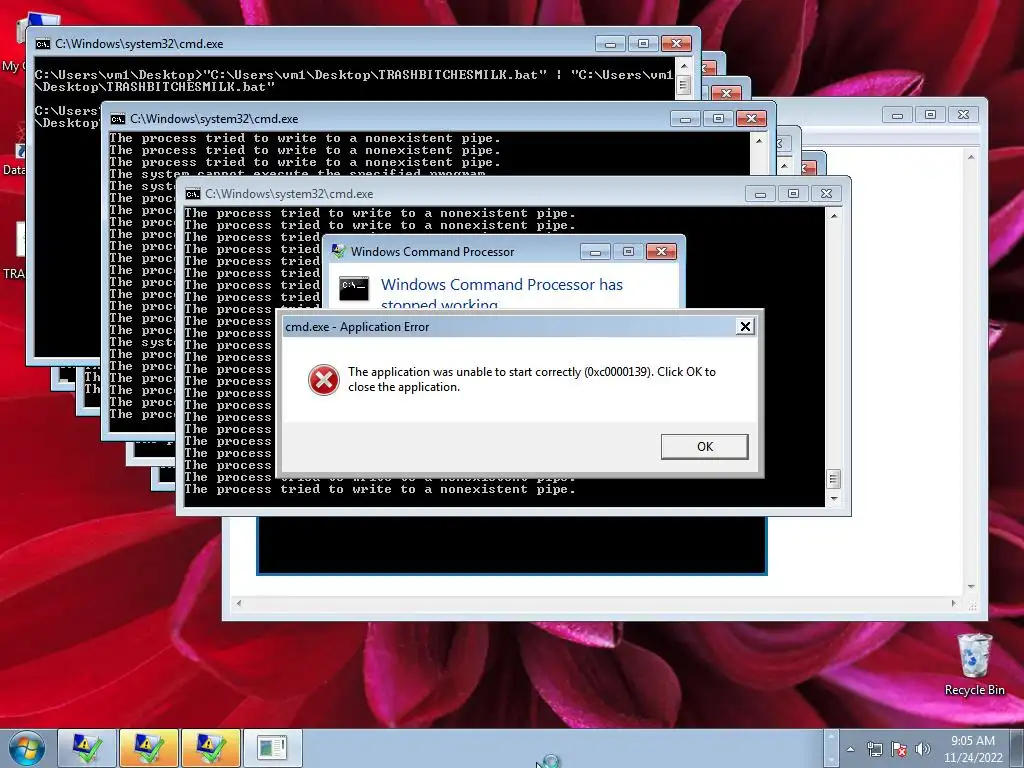This screenshot has height=768, width=1024.
Task: Minimize the white background window
Action: (x=897, y=115)
